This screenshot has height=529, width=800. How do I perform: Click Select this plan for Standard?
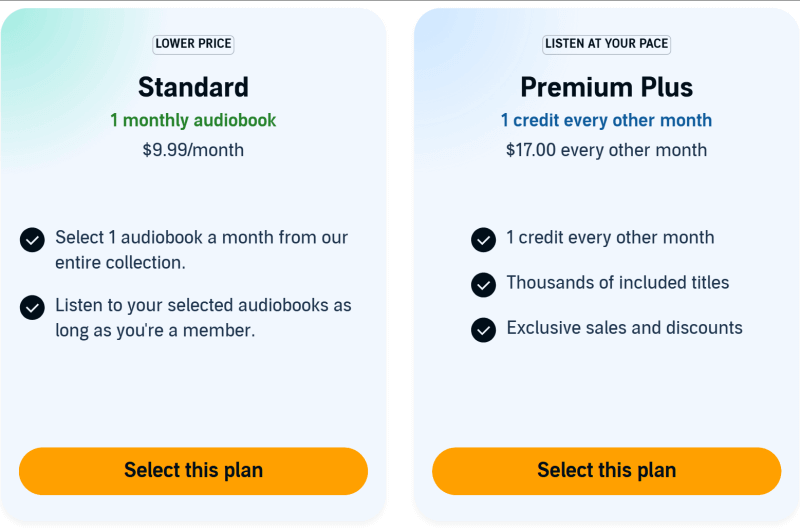click(193, 471)
